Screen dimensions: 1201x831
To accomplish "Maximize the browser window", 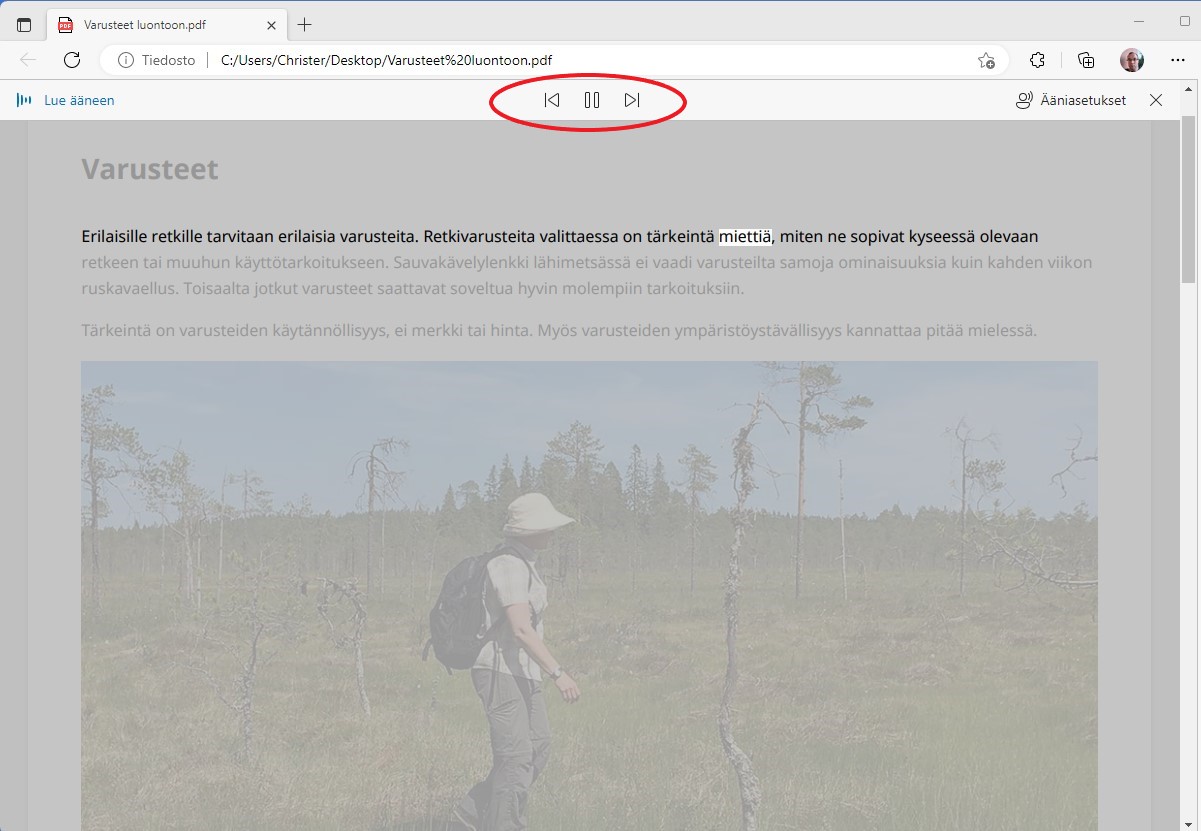I will point(1186,21).
